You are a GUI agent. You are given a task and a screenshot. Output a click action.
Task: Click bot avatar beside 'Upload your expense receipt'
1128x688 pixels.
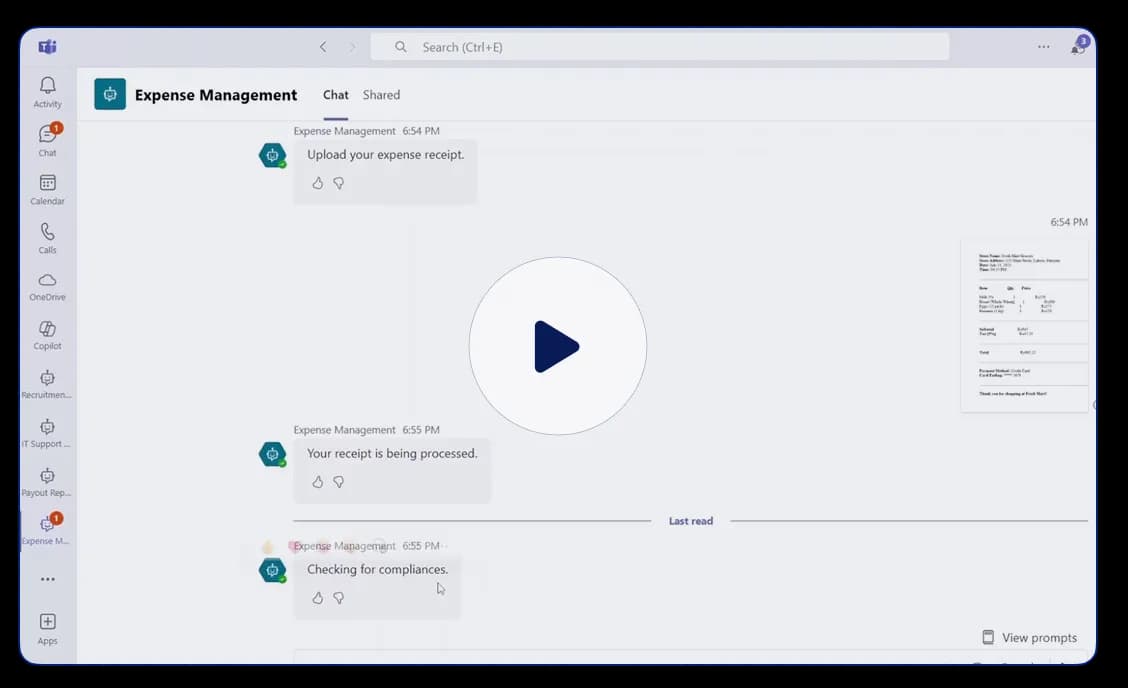(273, 155)
